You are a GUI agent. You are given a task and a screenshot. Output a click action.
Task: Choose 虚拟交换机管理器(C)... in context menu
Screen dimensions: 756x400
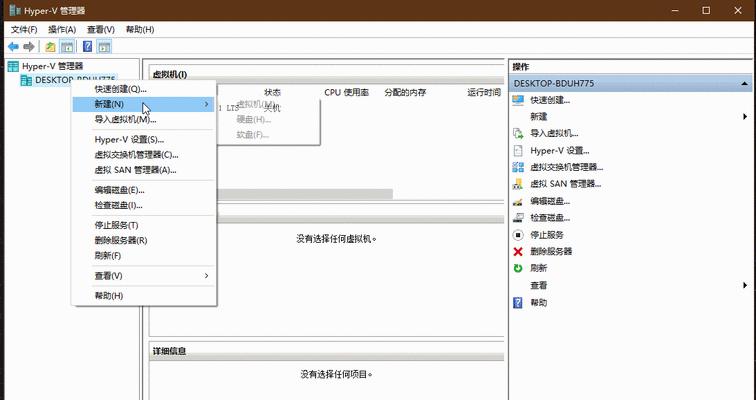(x=144, y=155)
